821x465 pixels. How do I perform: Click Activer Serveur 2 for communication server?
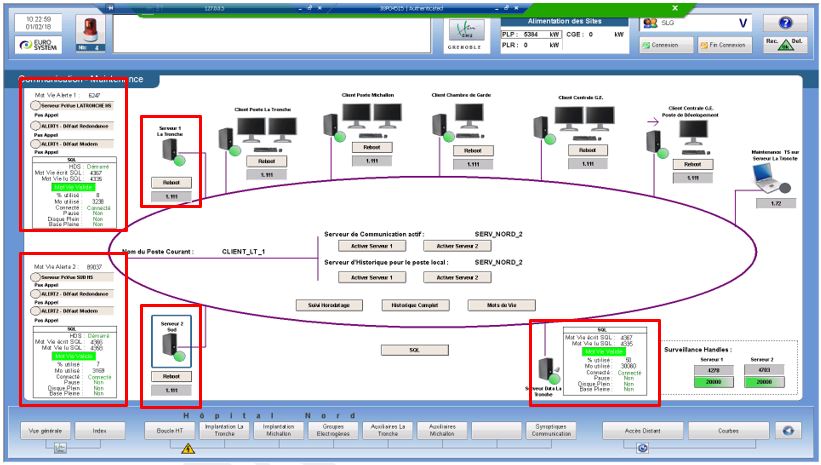click(x=449, y=245)
